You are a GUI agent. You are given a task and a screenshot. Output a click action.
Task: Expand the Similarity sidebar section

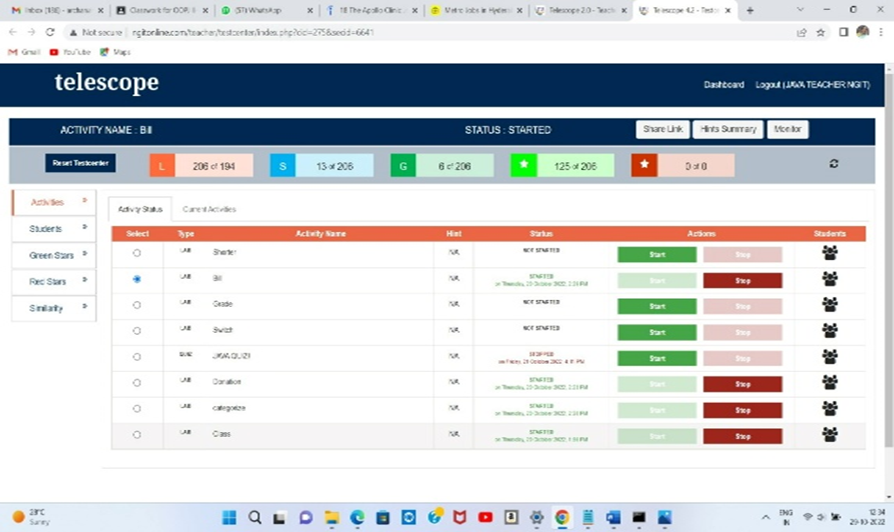click(53, 308)
